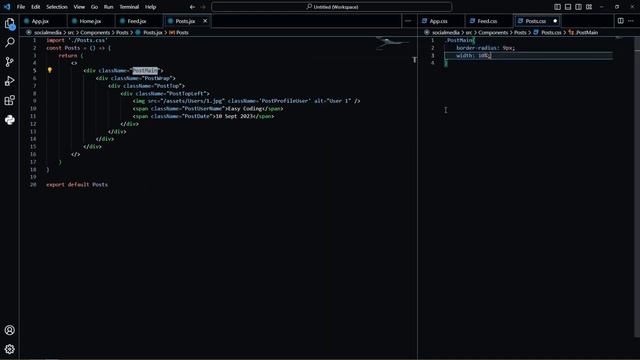This screenshot has height=360, width=640.
Task: Open the Python view in activity bar
Action: pos(10,120)
